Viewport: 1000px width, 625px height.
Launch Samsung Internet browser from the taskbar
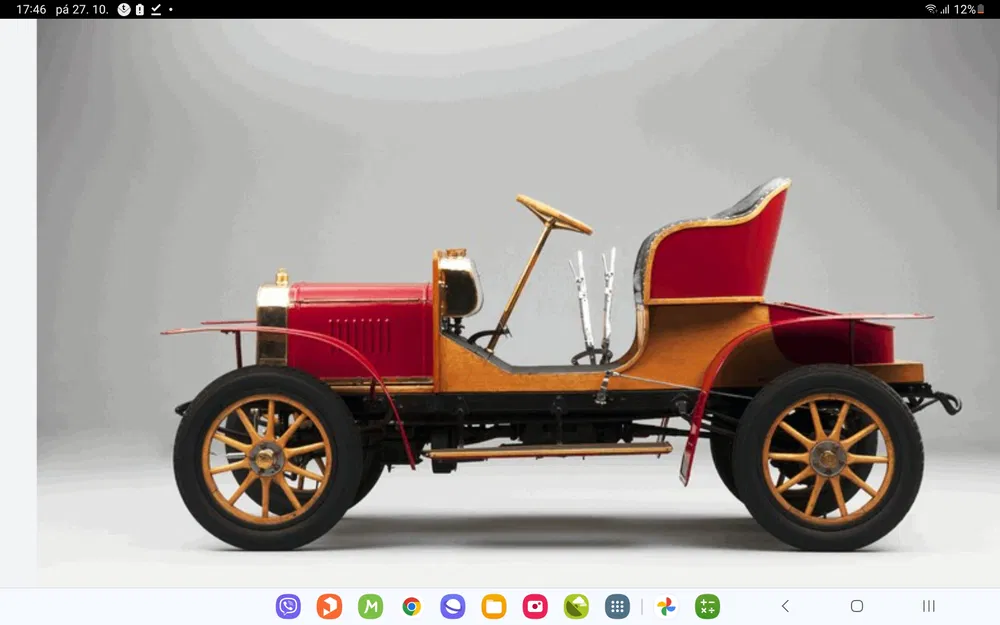click(453, 606)
